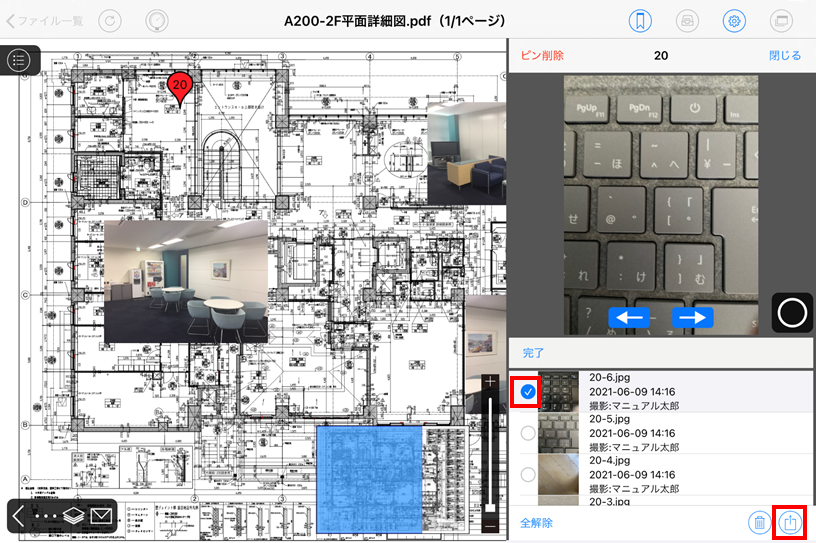
Task: Go back to ファイル一覧
Action: tap(45, 21)
